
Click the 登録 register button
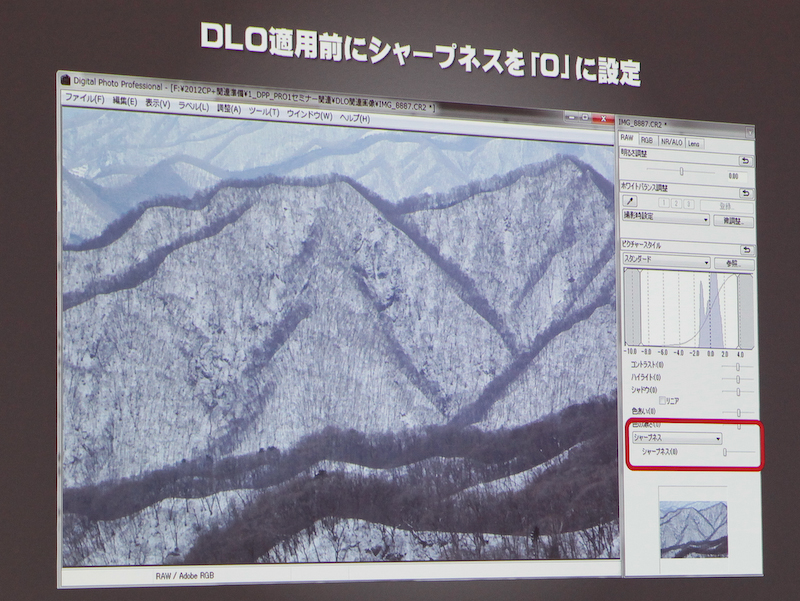tap(729, 204)
